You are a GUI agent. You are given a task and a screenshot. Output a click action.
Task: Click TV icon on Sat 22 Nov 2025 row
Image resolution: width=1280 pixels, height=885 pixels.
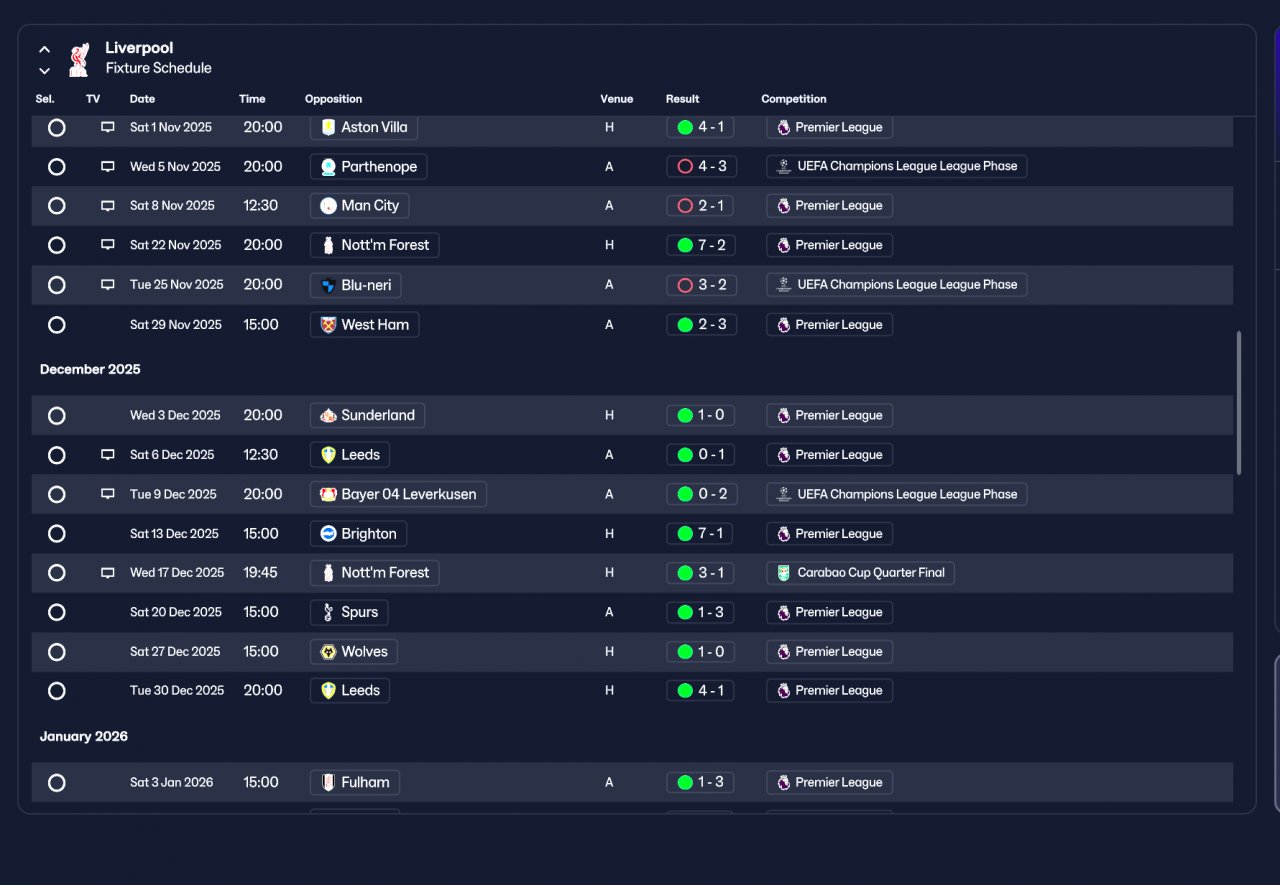click(x=108, y=245)
